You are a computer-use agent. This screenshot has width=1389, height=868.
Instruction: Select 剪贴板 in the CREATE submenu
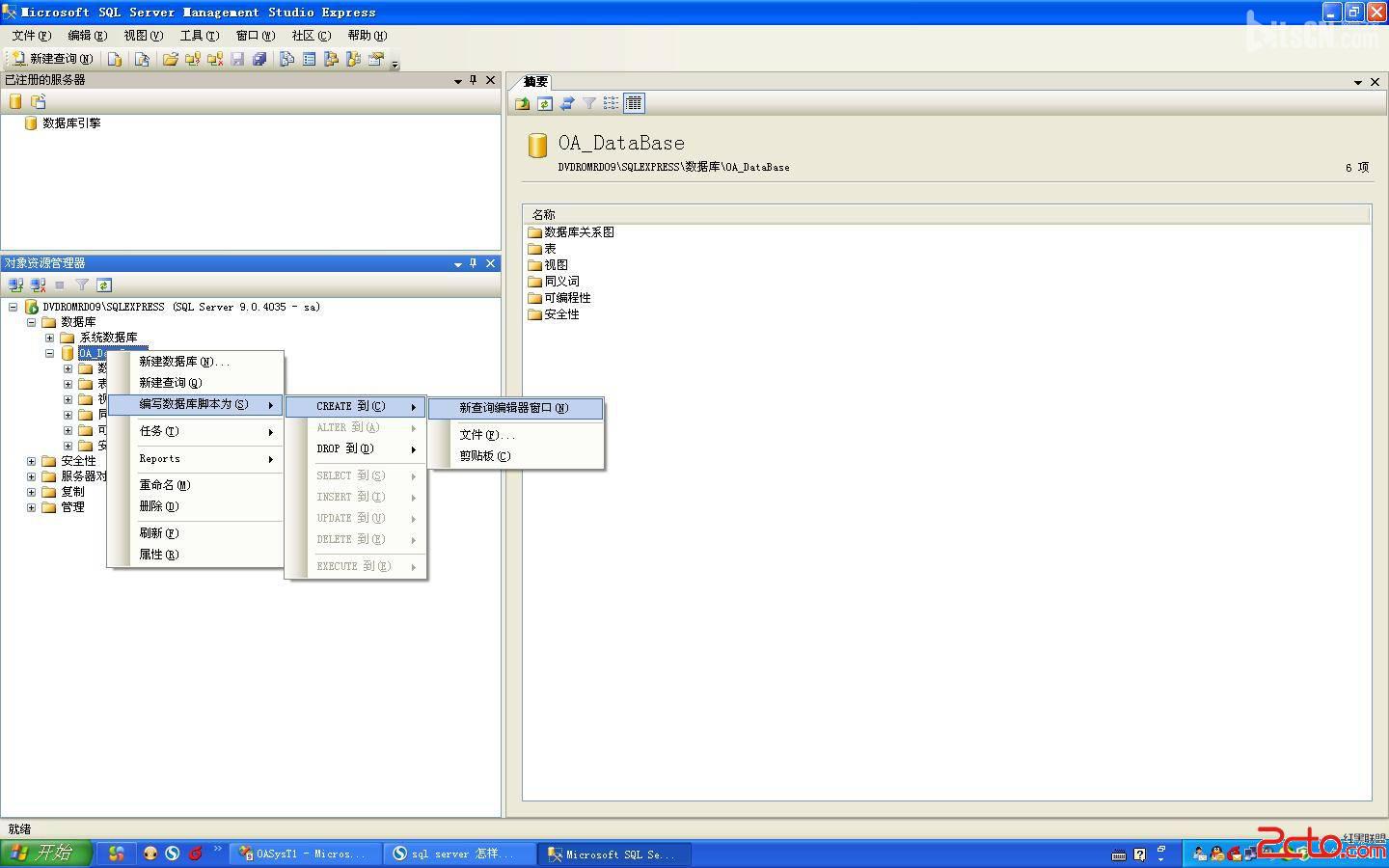[x=484, y=456]
